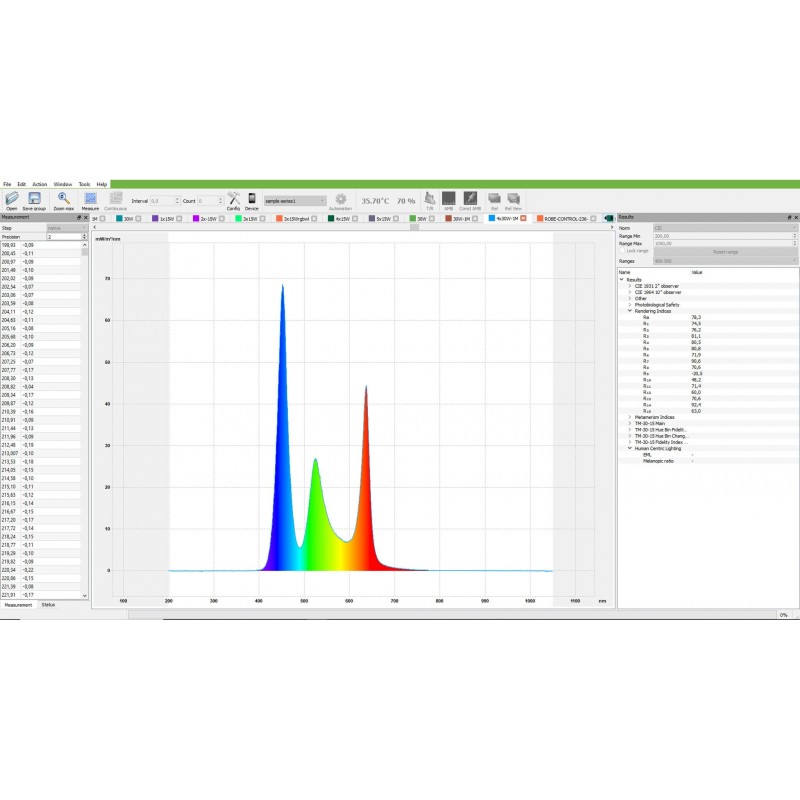Click the Open file icon
The image size is (800, 800).
pyautogui.click(x=12, y=199)
